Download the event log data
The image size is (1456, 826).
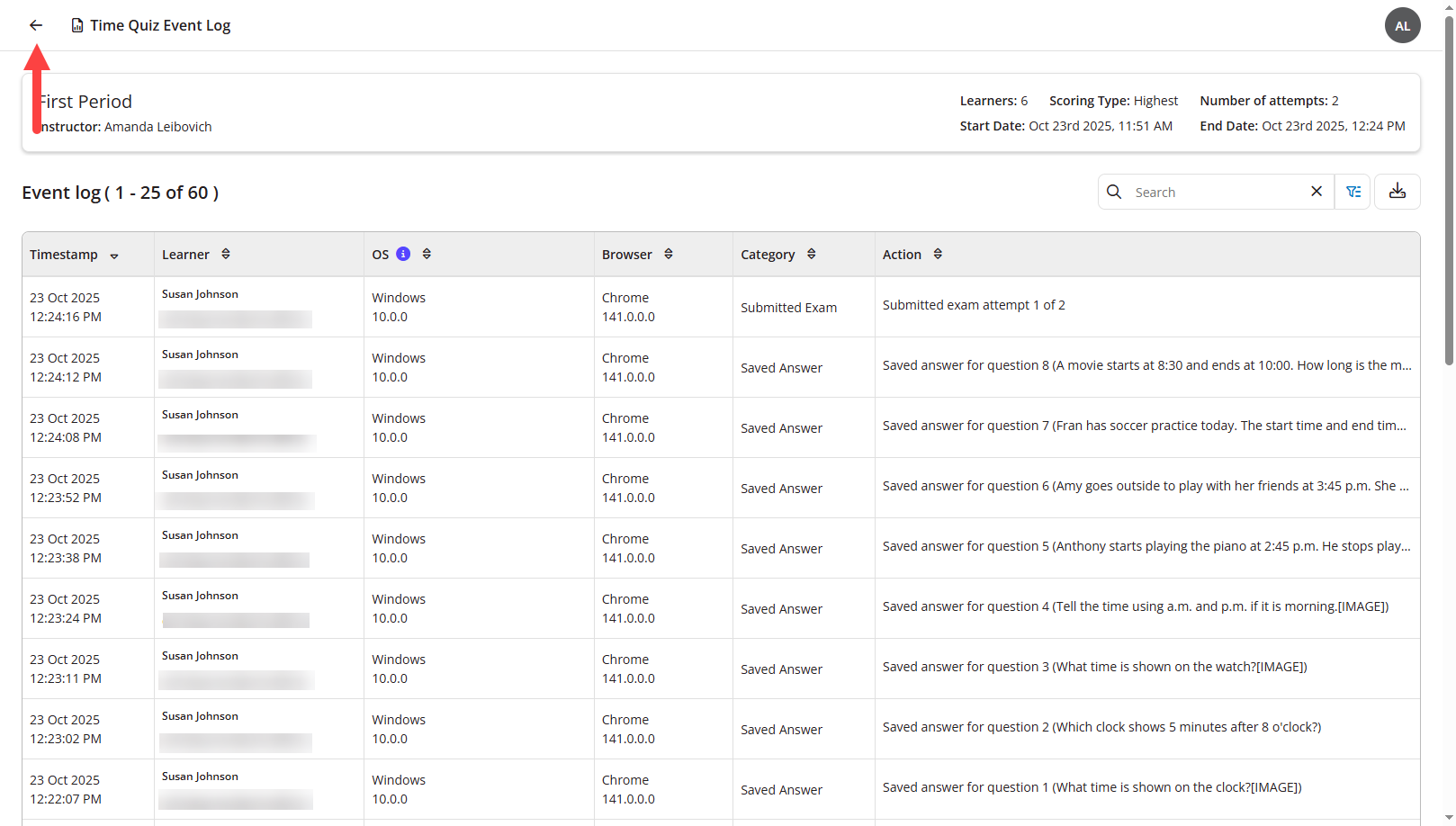click(1397, 191)
